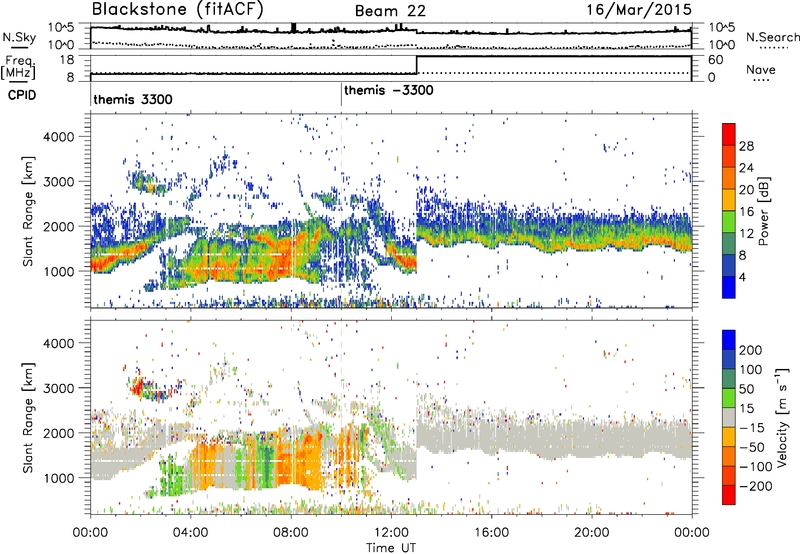Screen dimensions: 800x554
Task: Click the 'Freq. [MHz]' axis label
Action: [18, 67]
